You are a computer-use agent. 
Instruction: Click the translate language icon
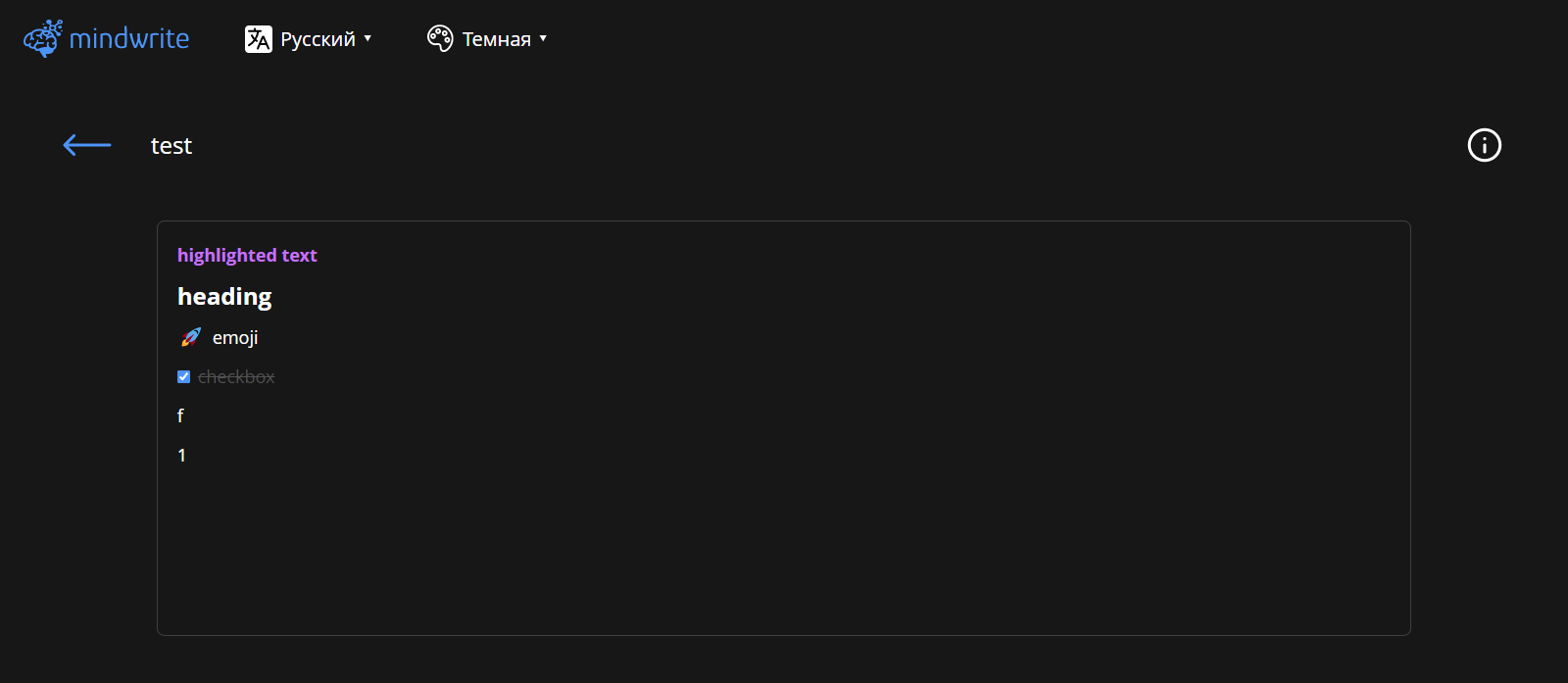tap(259, 39)
